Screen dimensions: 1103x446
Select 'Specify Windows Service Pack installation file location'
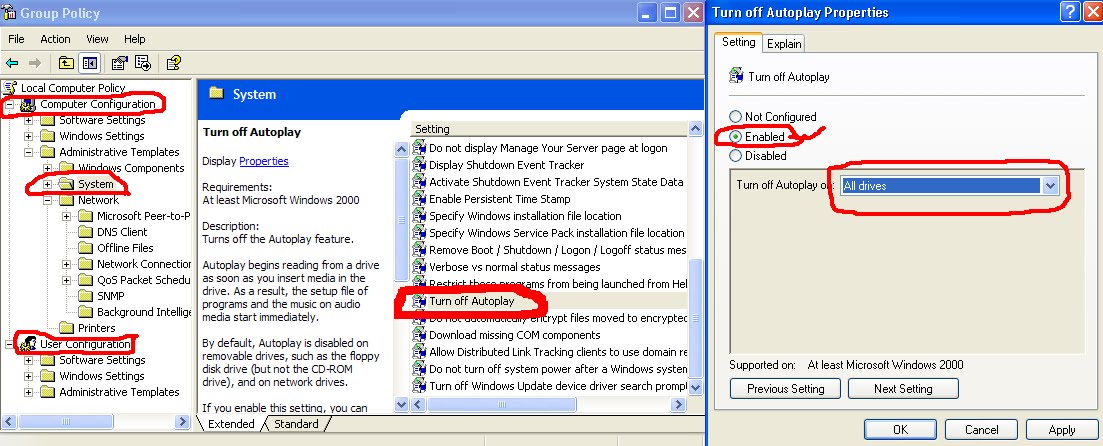pos(556,233)
